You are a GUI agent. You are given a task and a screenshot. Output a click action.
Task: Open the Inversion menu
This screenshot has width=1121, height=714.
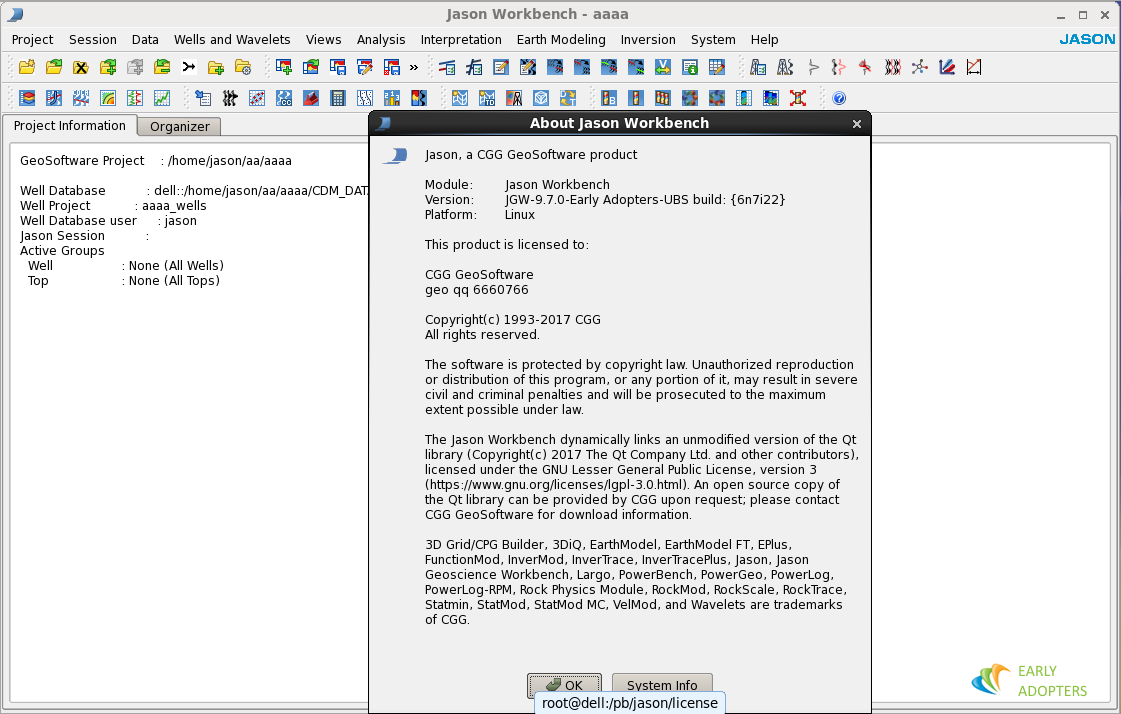click(x=648, y=39)
